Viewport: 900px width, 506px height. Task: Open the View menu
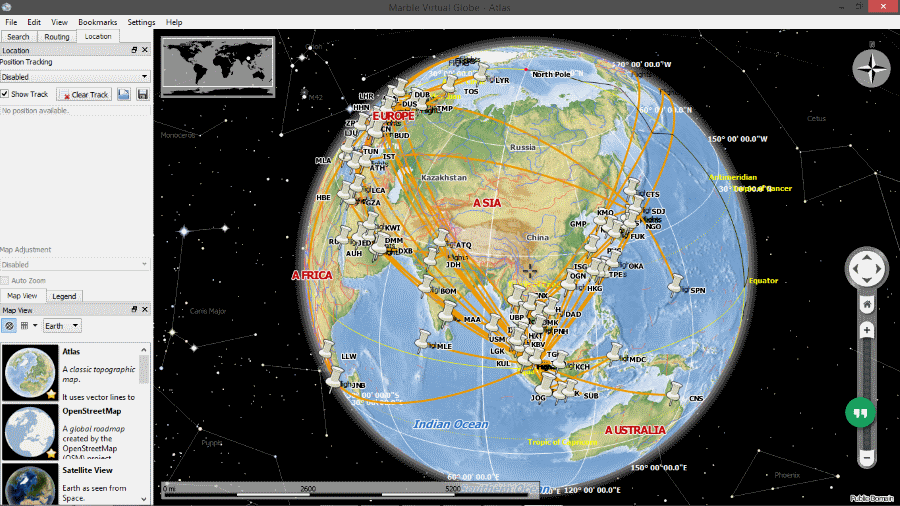59,22
